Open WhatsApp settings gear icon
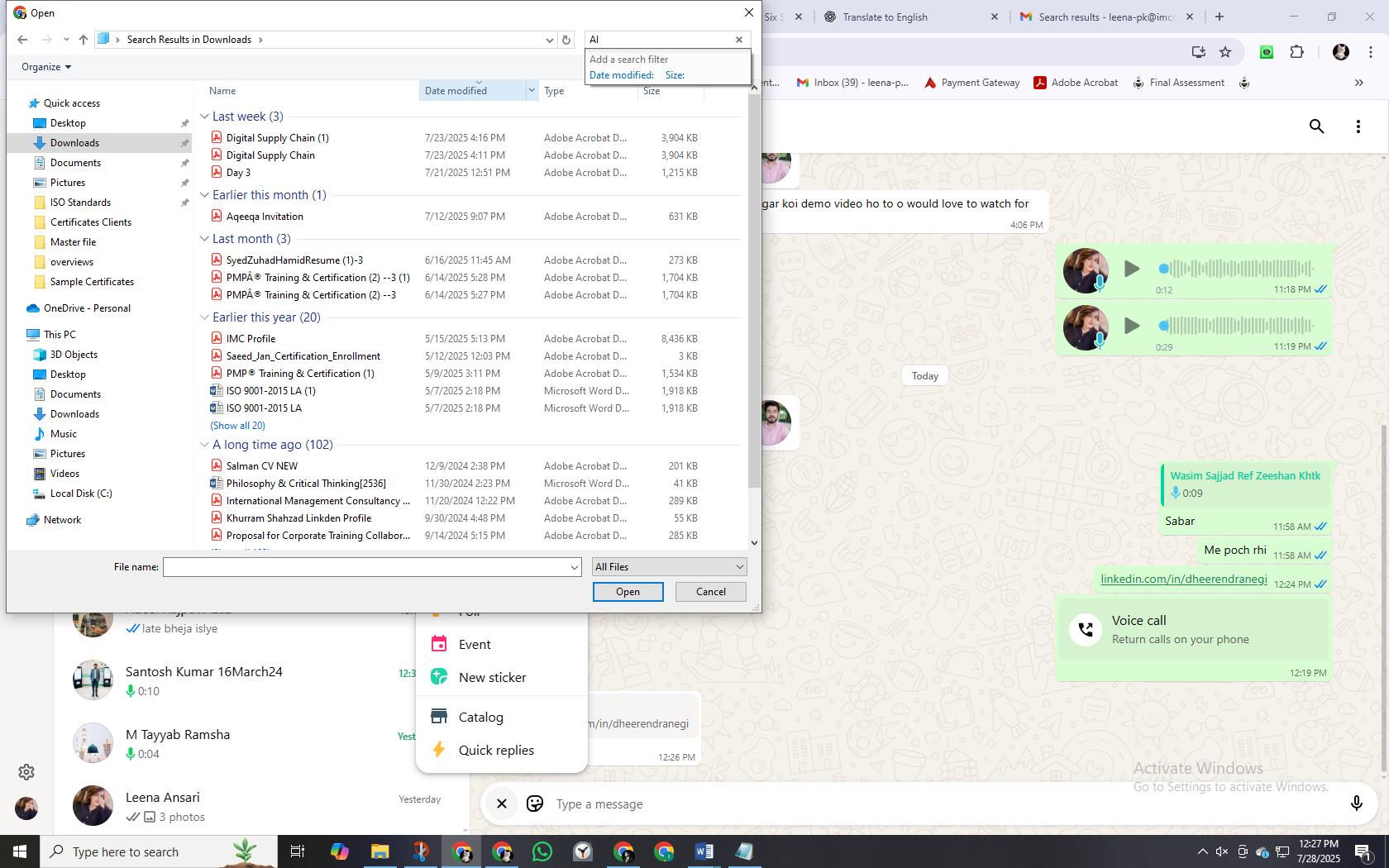Image resolution: width=1389 pixels, height=868 pixels. click(26, 772)
